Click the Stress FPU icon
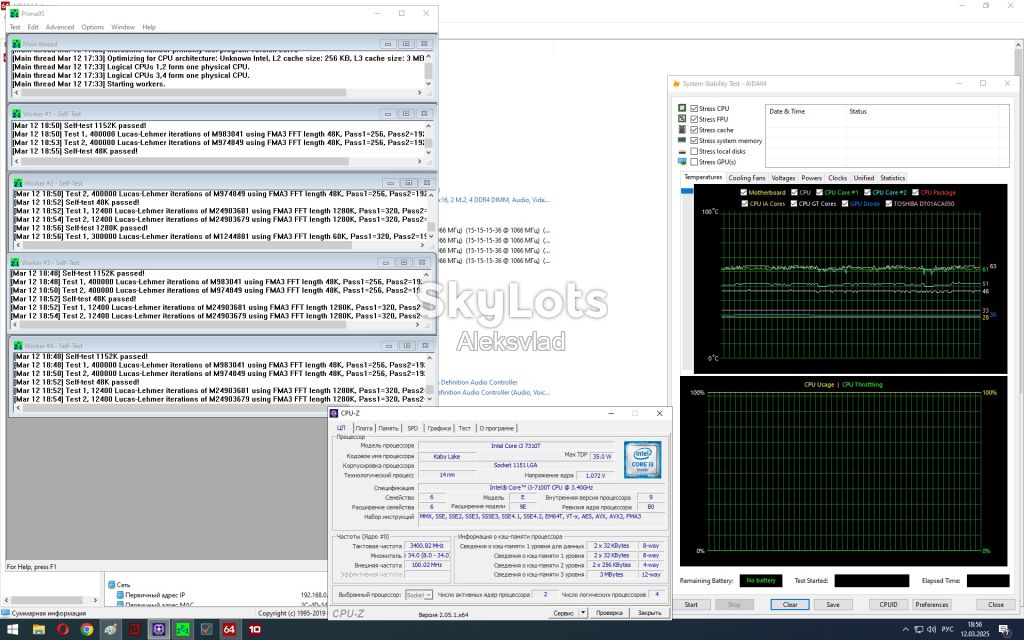Image resolution: width=1024 pixels, height=640 pixels. (x=682, y=119)
